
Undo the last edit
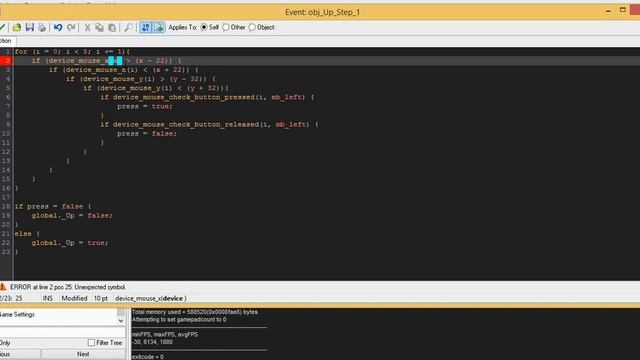pyautogui.click(x=58, y=27)
